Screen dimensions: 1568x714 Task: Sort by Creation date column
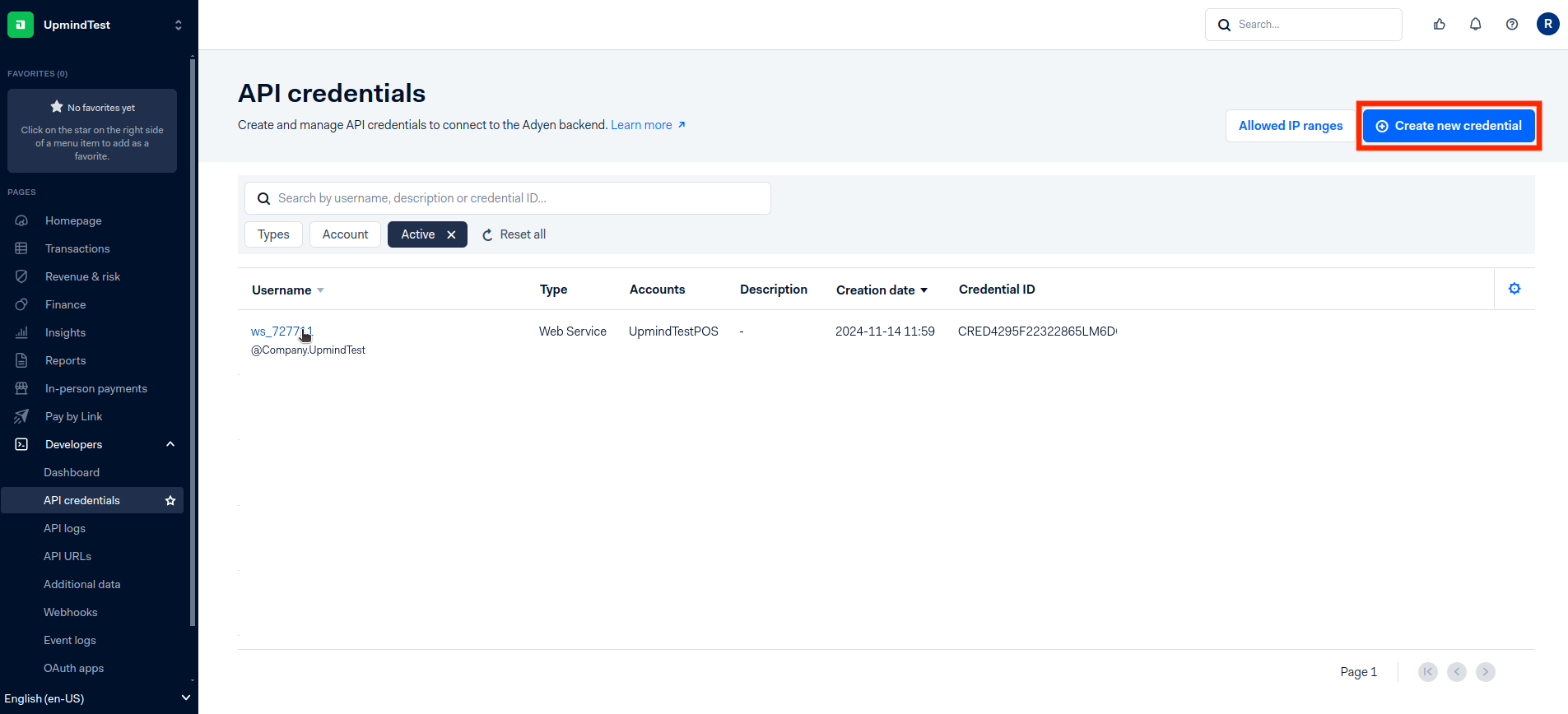click(882, 290)
